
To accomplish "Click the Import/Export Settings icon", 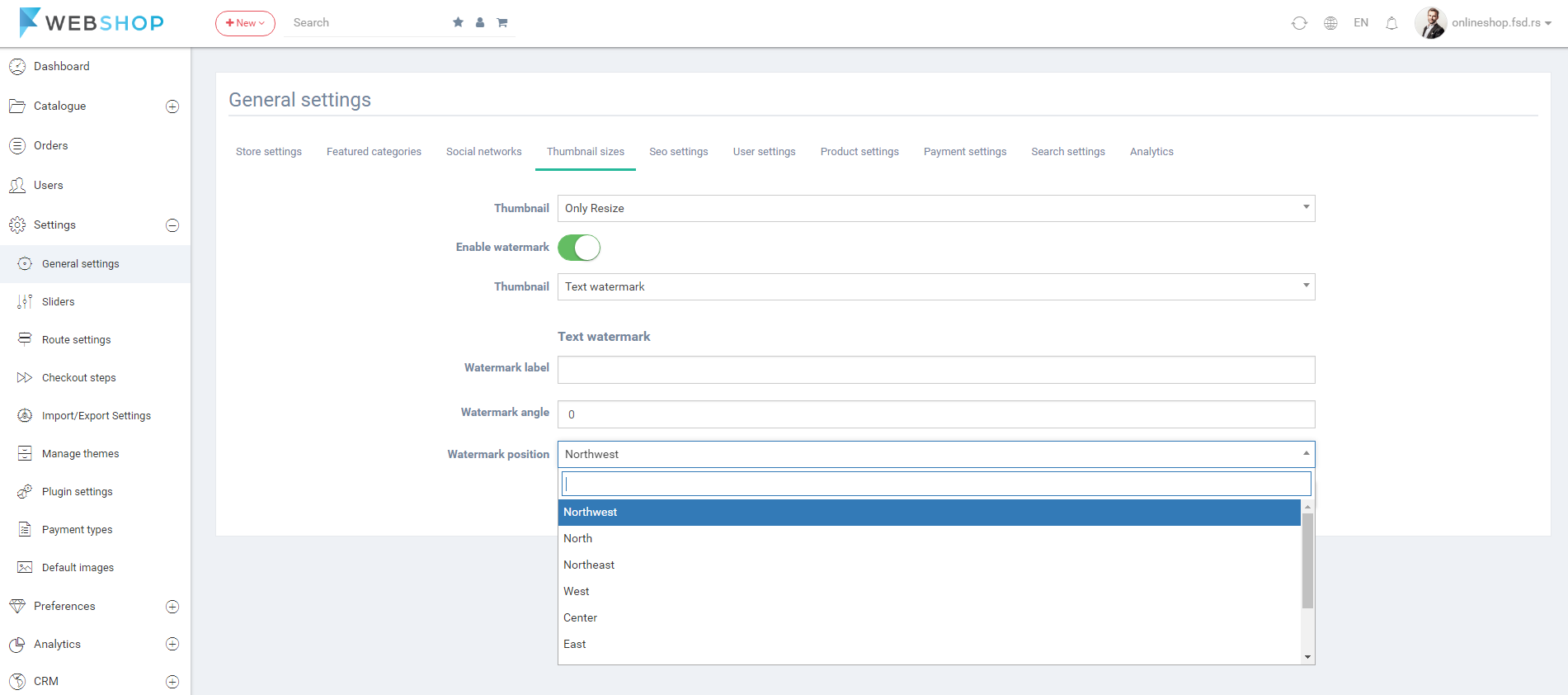I will tap(26, 416).
